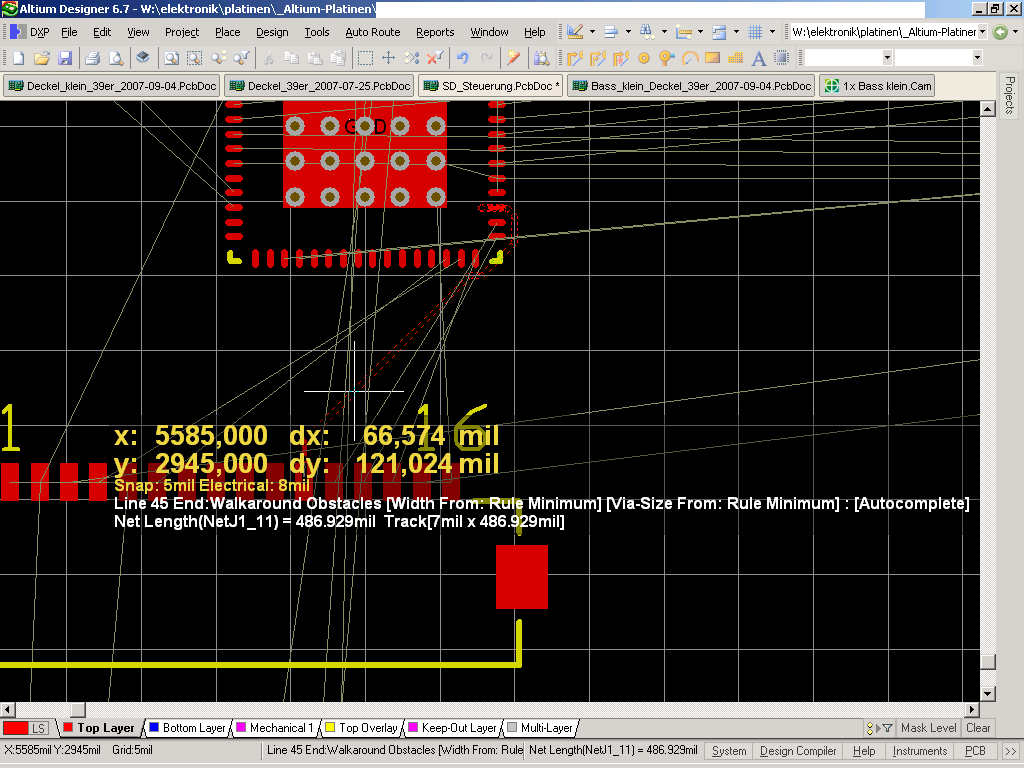Click the Save document icon
1024x768 pixels.
point(65,58)
